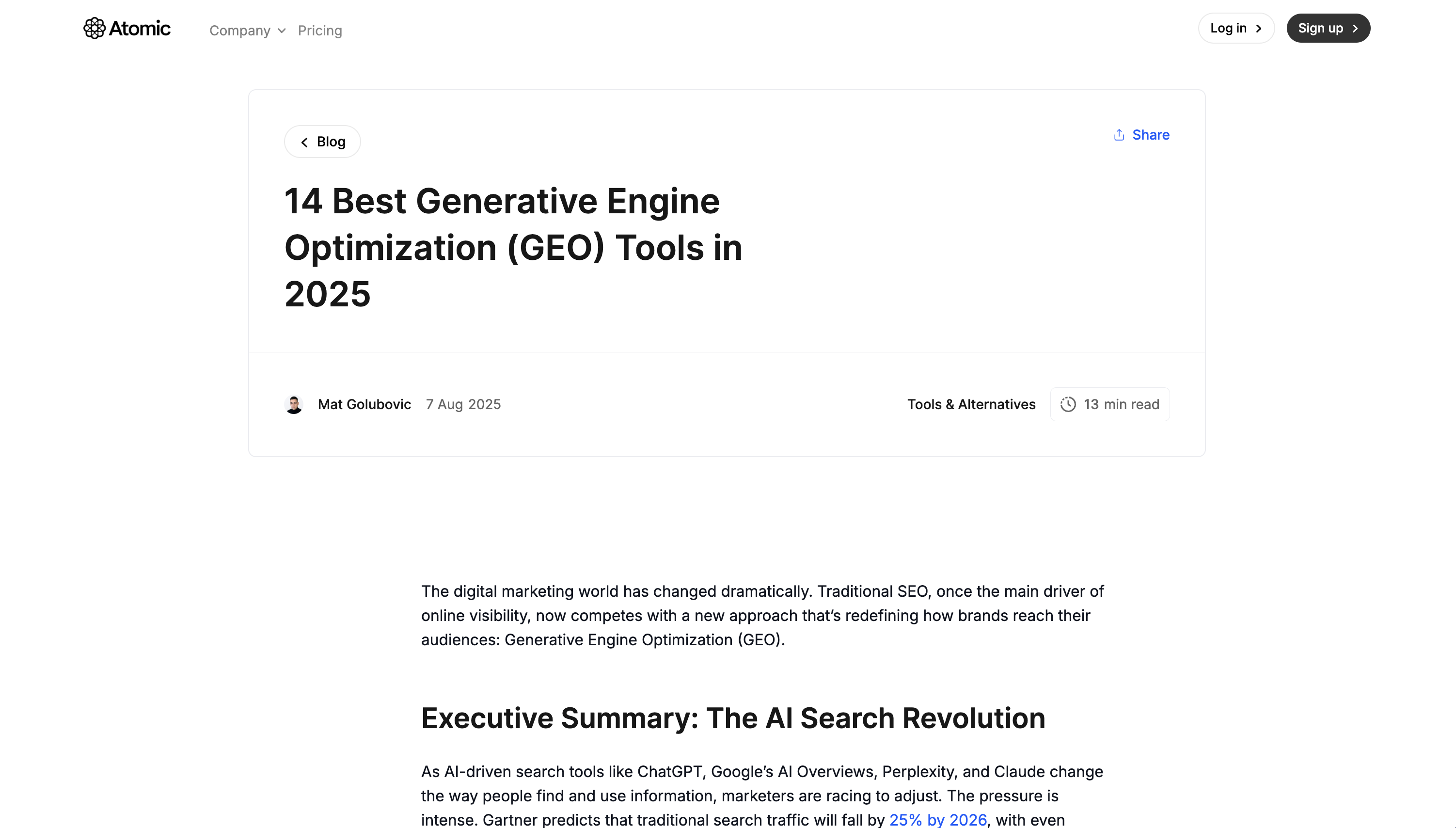Expand the Company dropdown menu

click(239, 31)
